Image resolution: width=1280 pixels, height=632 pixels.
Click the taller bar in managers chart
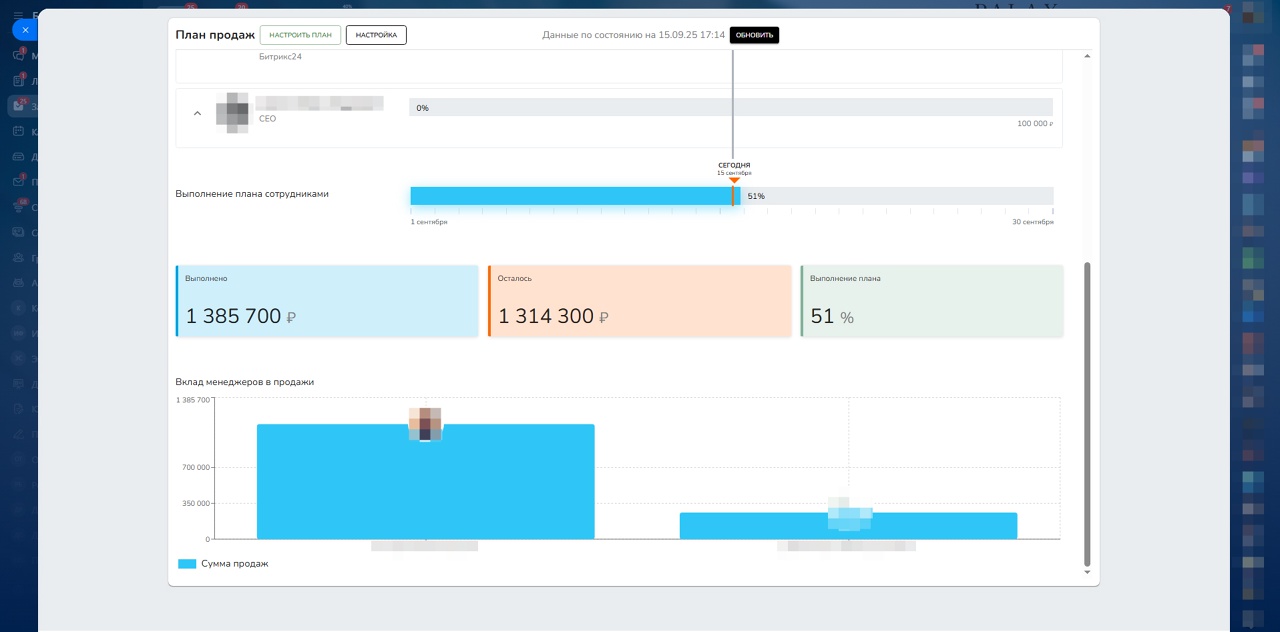pyautogui.click(x=426, y=482)
